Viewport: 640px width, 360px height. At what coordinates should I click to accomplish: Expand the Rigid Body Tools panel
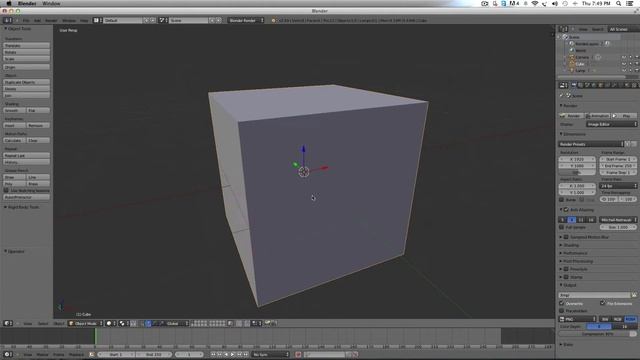tap(6, 207)
